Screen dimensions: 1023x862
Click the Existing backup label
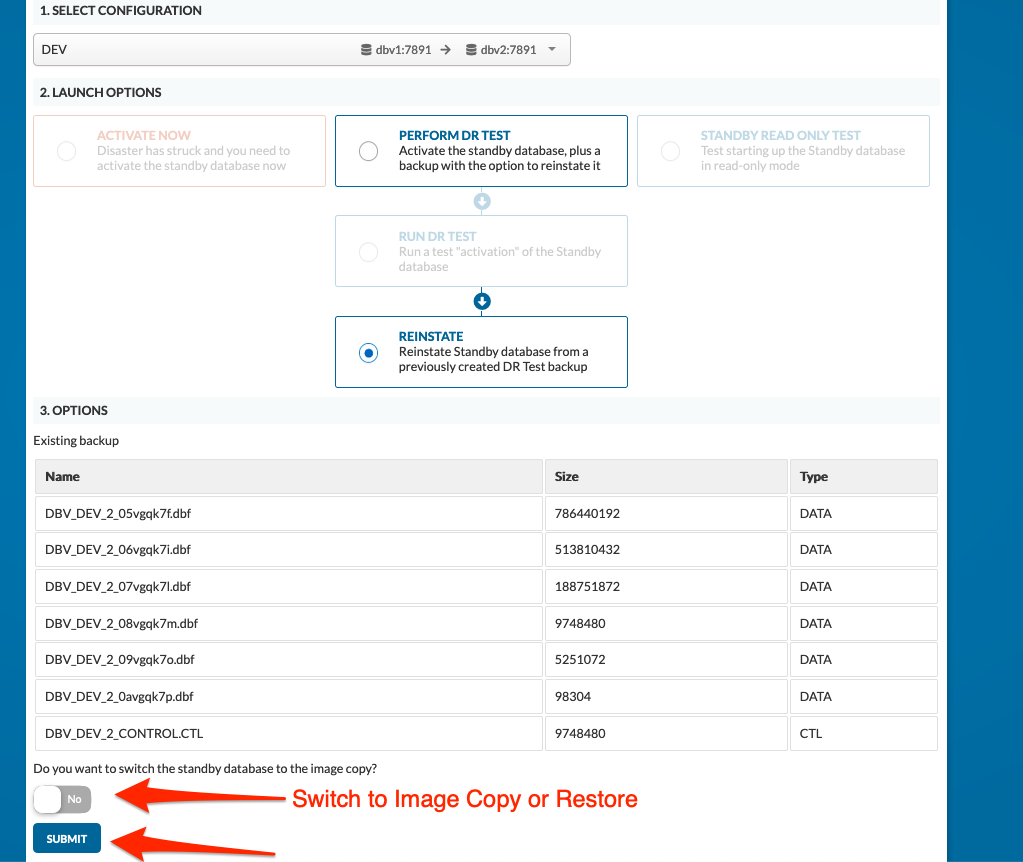76,440
